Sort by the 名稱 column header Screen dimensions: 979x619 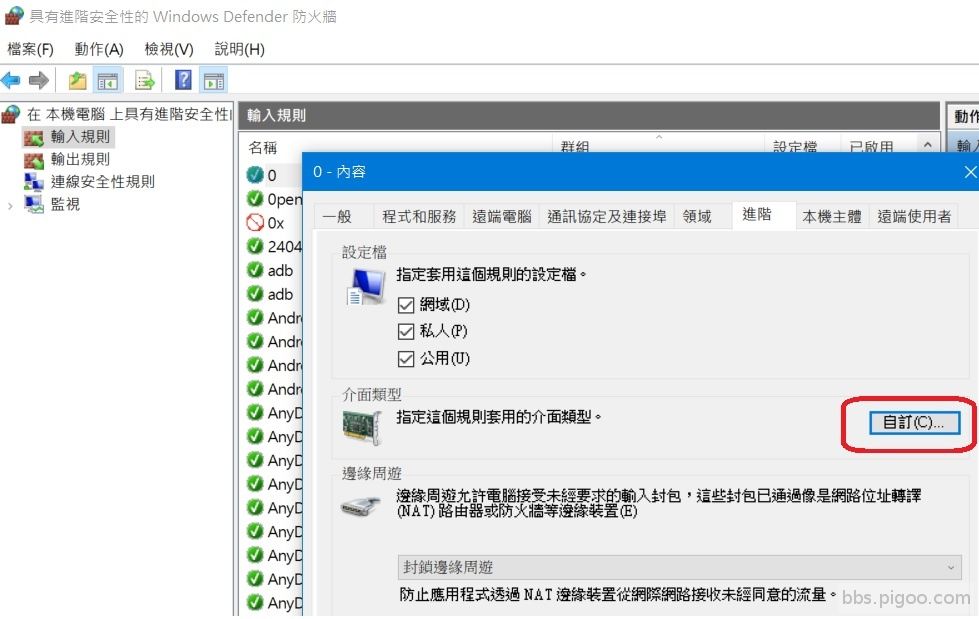pyautogui.click(x=262, y=147)
